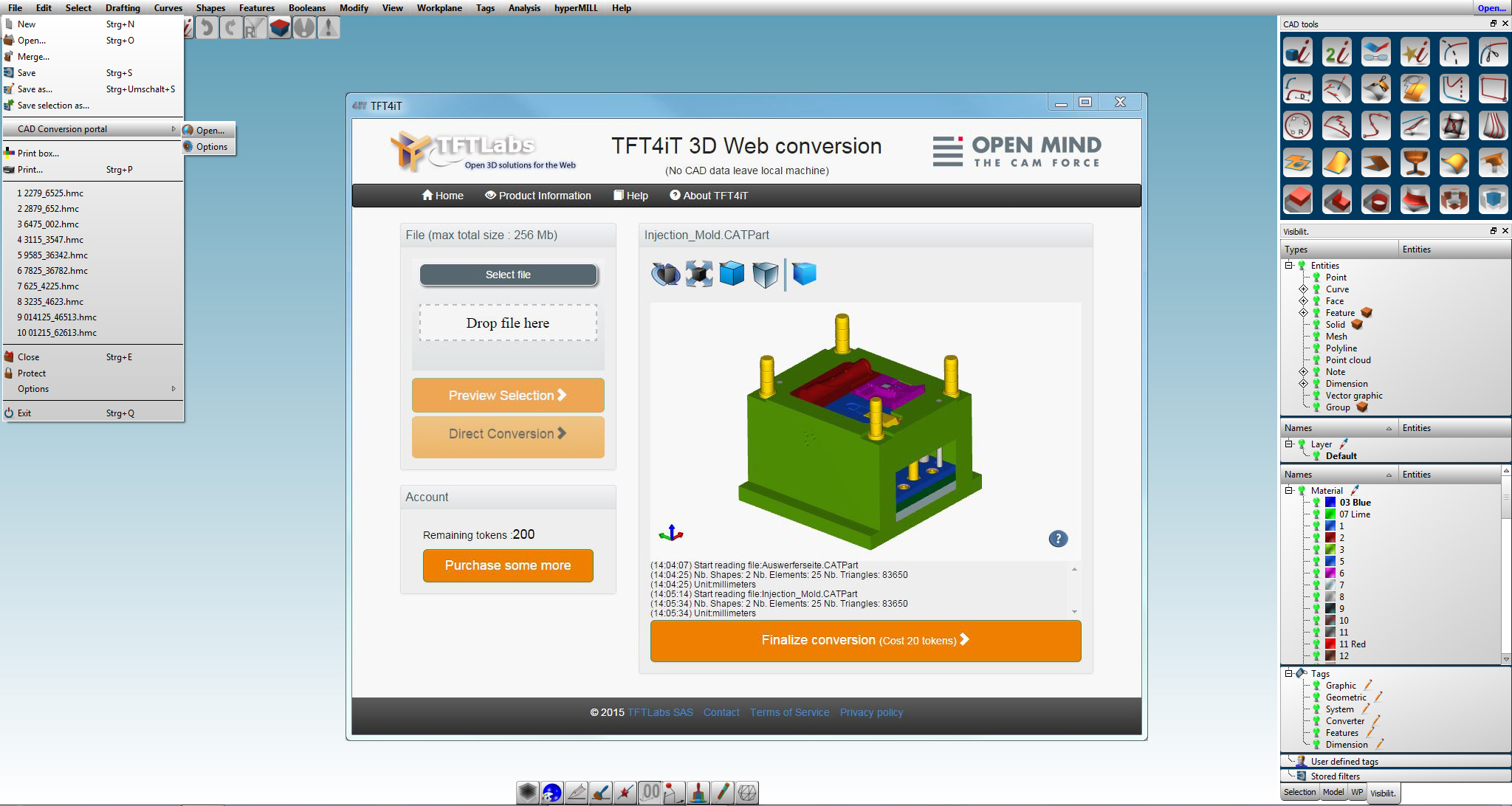Select the circle with radius tool icon
Image resolution: width=1512 pixels, height=806 pixels.
[1298, 126]
